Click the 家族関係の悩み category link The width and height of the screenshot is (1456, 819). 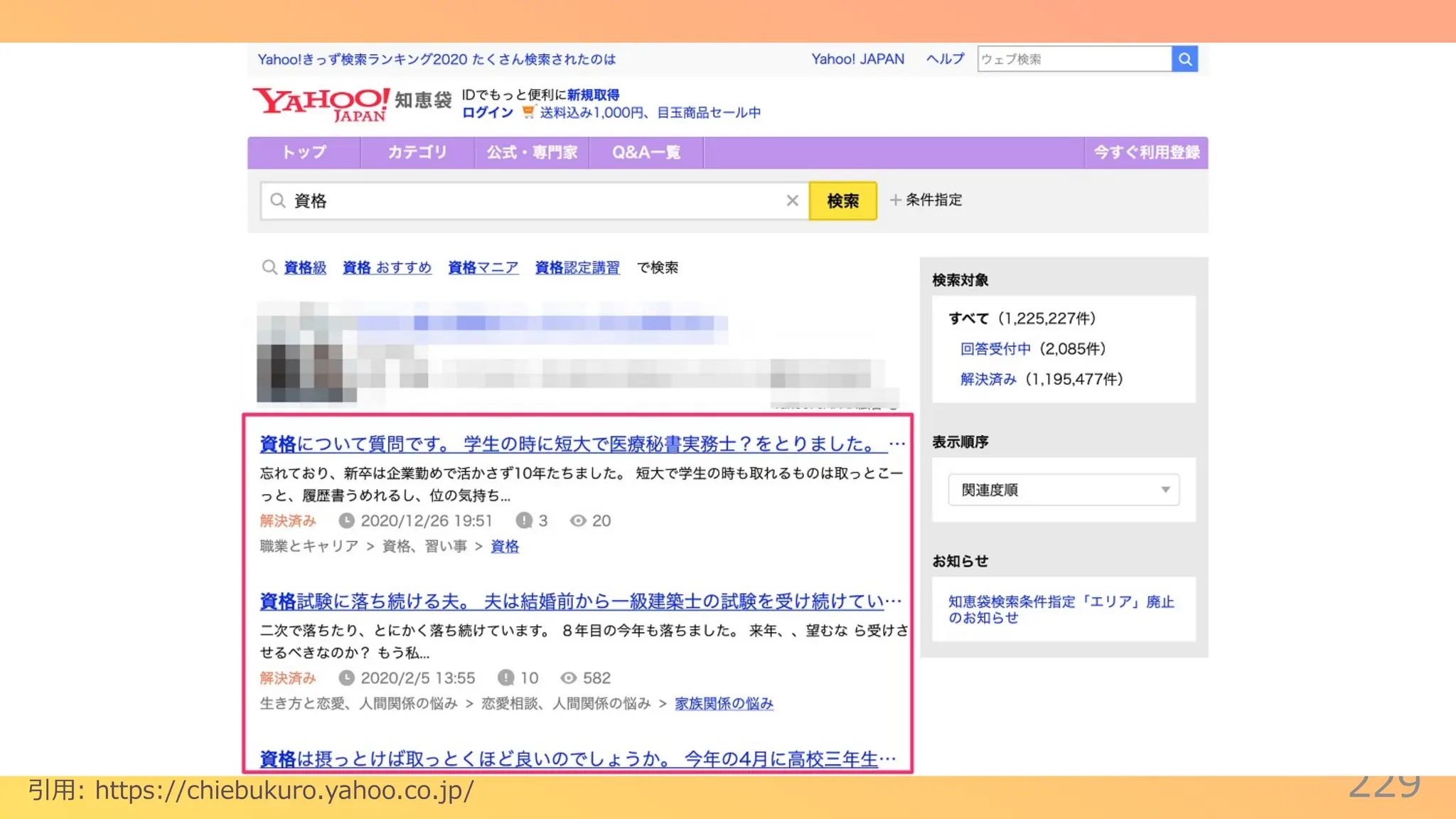coord(724,703)
